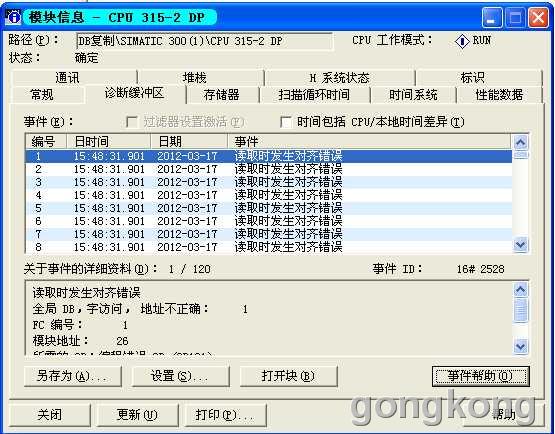Click the details pane scrollbar thumb
The image size is (555, 434).
point(520,310)
